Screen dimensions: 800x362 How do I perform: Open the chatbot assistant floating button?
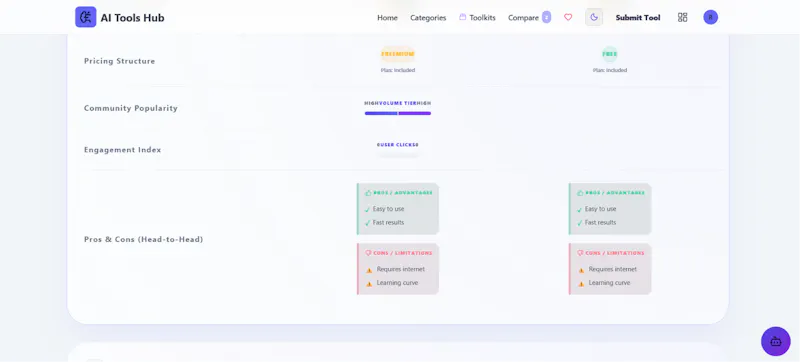coord(776,341)
